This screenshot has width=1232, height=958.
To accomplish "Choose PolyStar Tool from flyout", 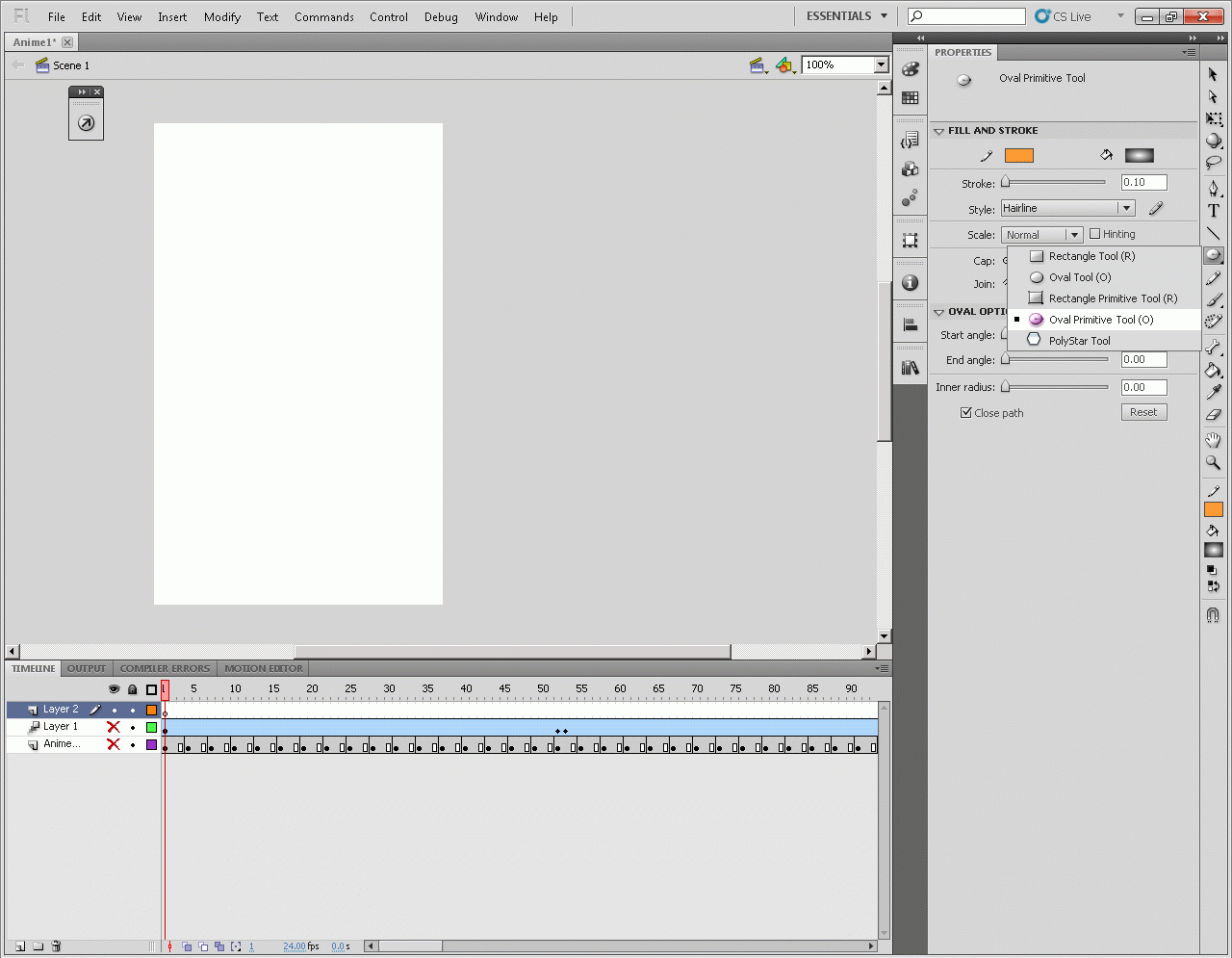I will click(x=1104, y=341).
